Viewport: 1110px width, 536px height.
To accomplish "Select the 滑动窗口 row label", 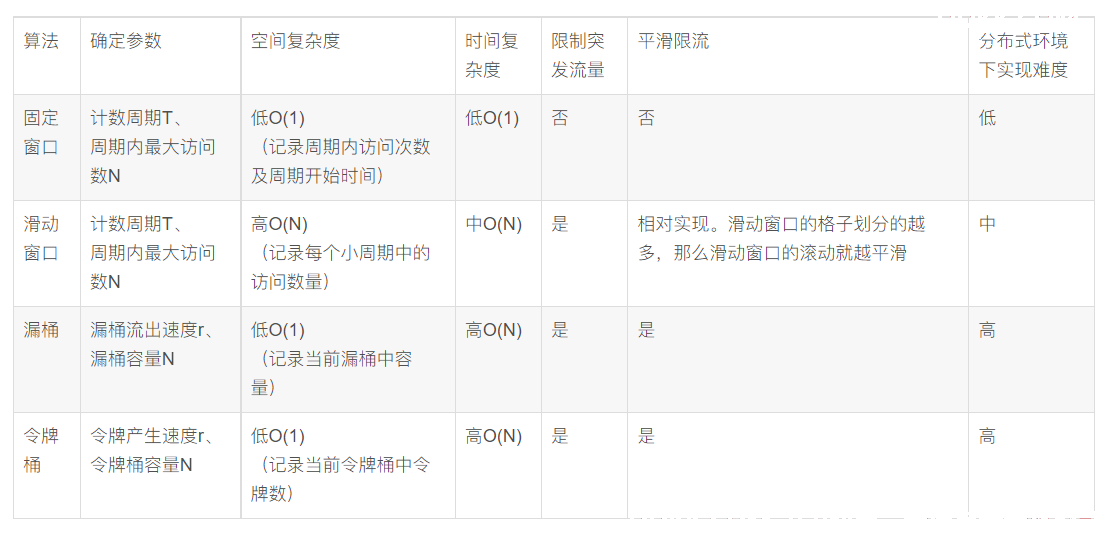I will (x=47, y=253).
